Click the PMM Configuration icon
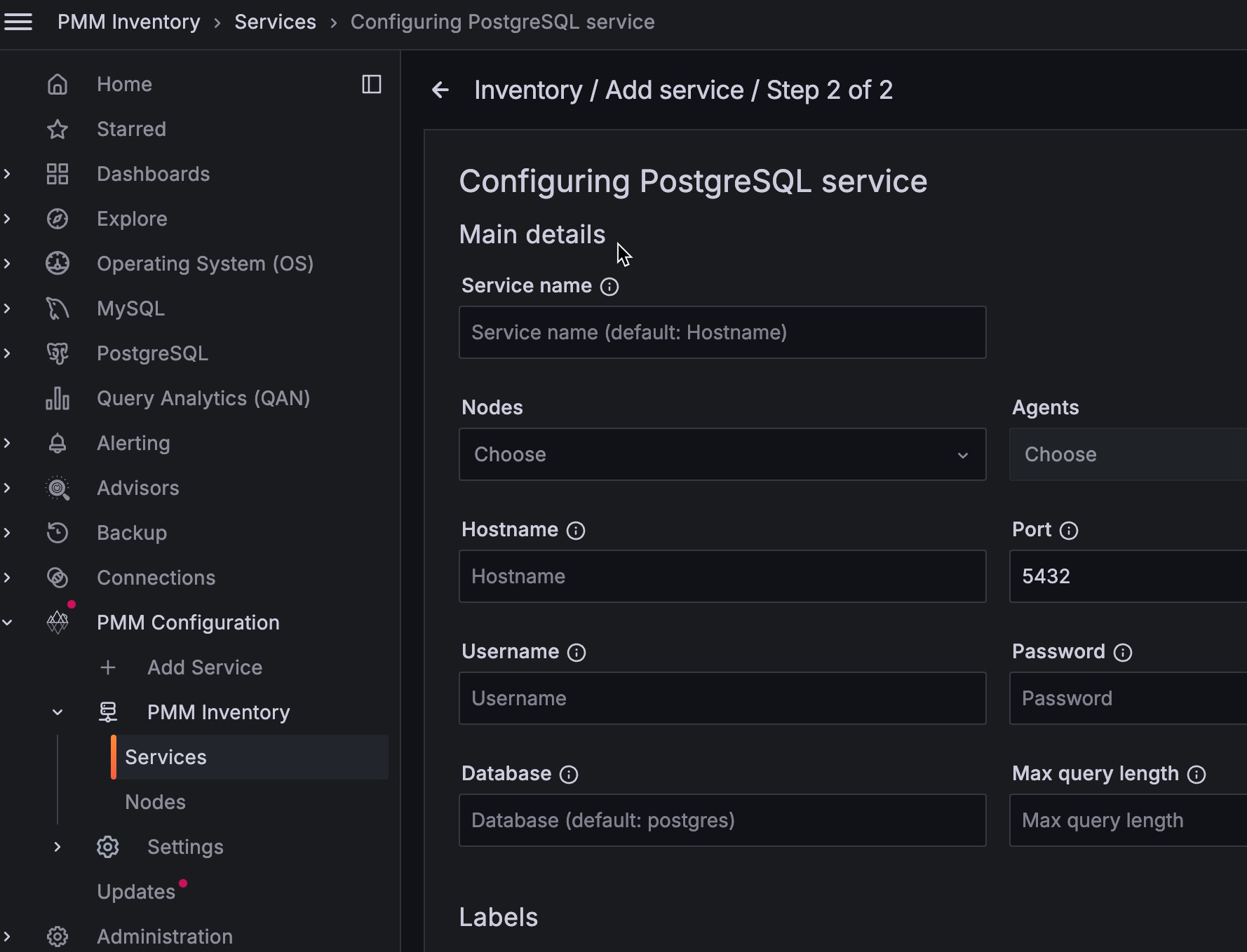The image size is (1247, 952). (x=58, y=623)
